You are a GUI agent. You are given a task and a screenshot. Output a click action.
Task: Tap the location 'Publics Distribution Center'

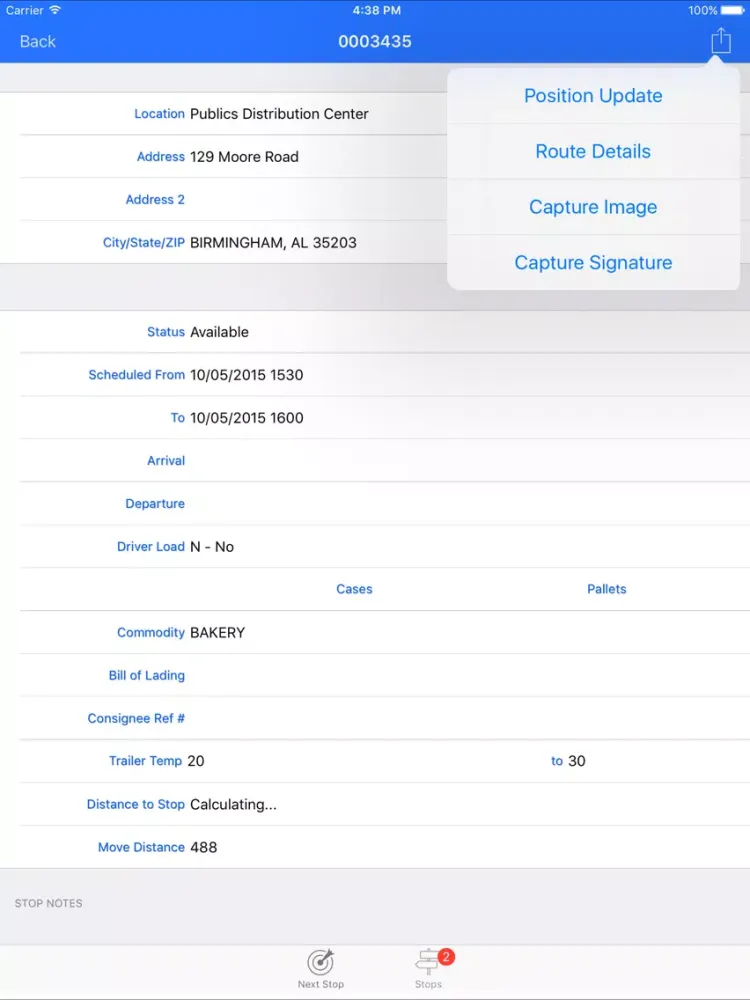point(279,114)
